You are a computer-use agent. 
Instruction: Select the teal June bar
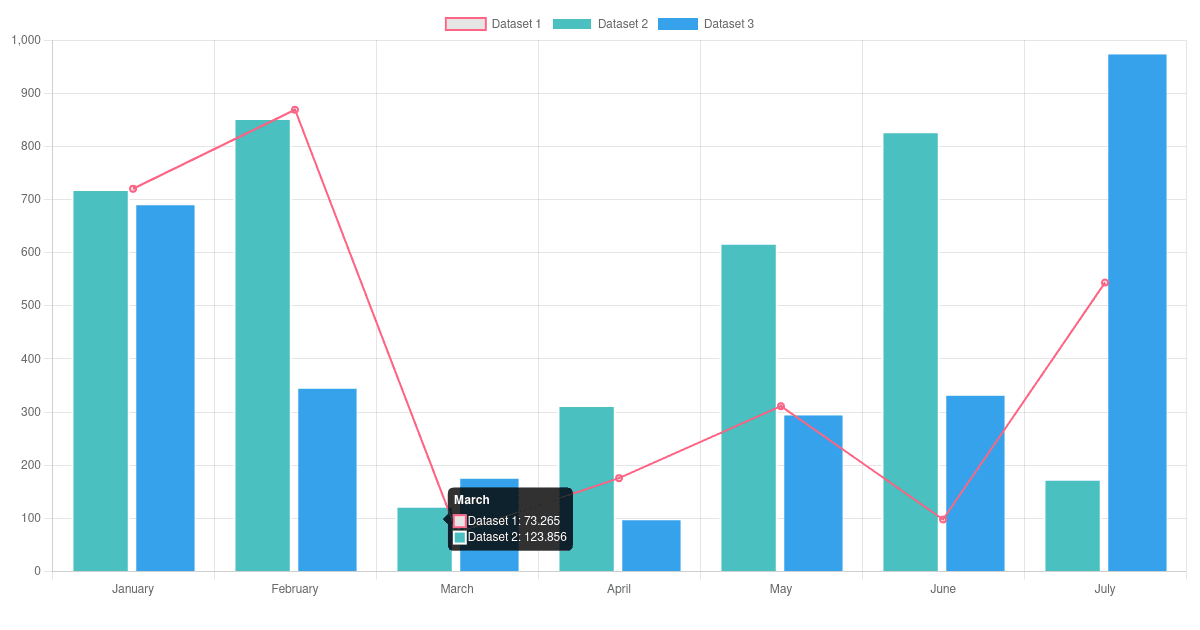click(x=910, y=352)
